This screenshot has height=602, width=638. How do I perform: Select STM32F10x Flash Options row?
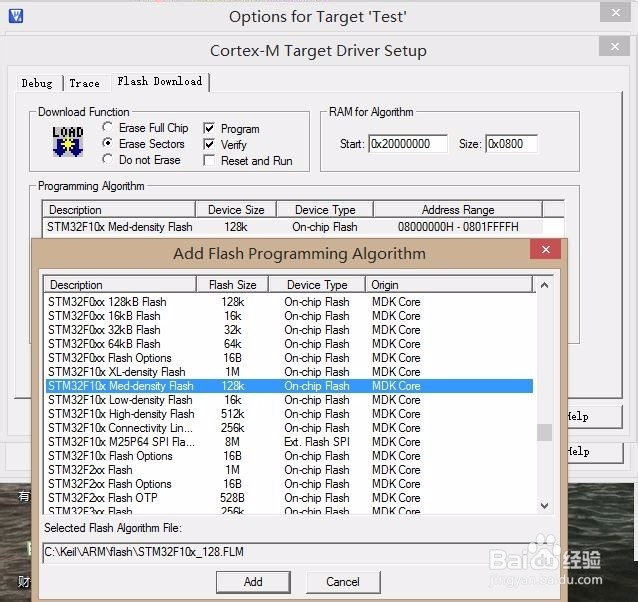coord(289,456)
